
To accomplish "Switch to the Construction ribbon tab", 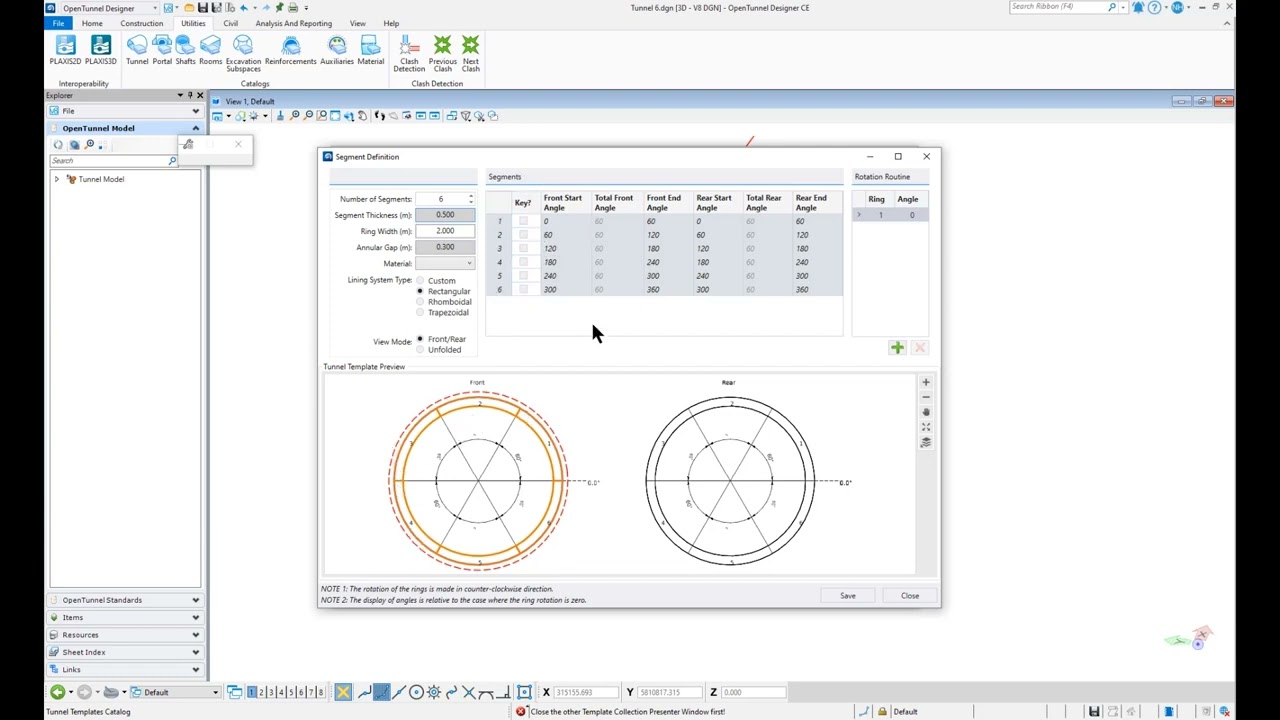I will [x=142, y=23].
